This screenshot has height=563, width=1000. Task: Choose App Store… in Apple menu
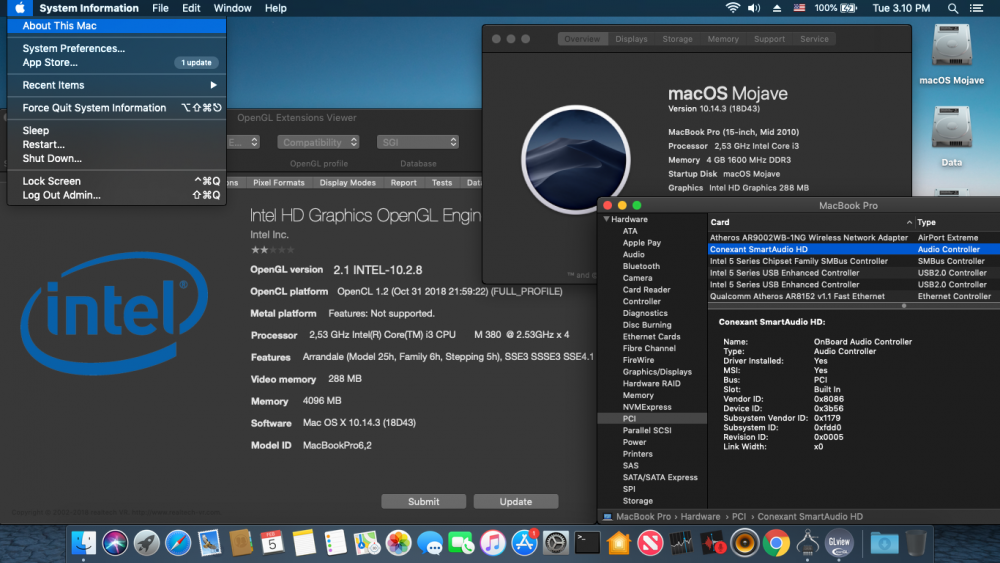coord(116,62)
